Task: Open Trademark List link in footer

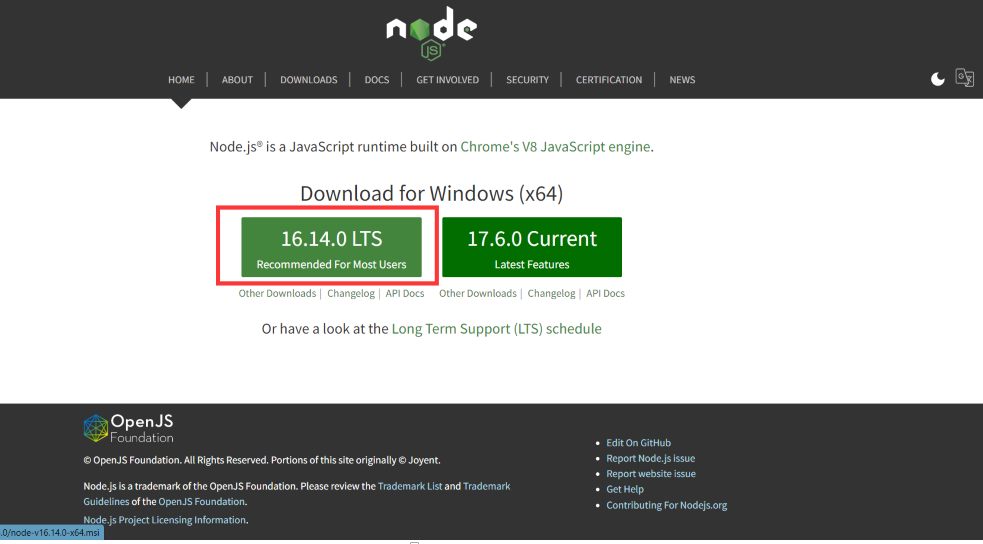Action: click(x=410, y=486)
